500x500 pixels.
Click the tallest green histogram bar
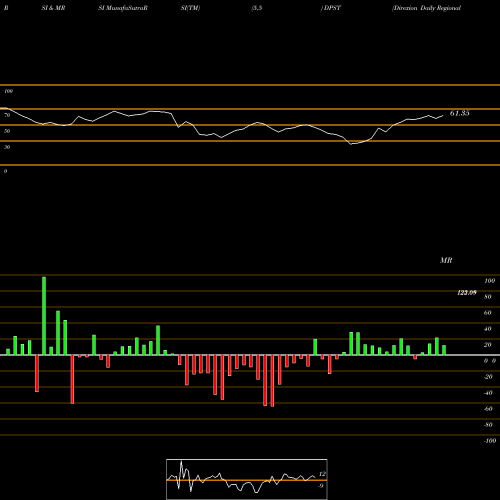coord(44,316)
